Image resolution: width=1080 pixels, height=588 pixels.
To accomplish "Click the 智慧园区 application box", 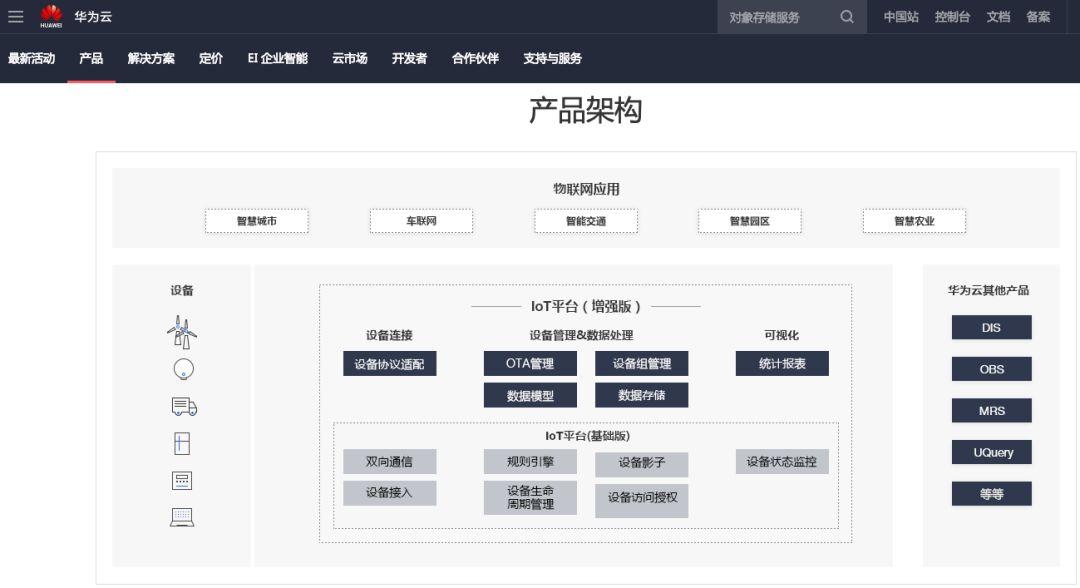I will [750, 221].
